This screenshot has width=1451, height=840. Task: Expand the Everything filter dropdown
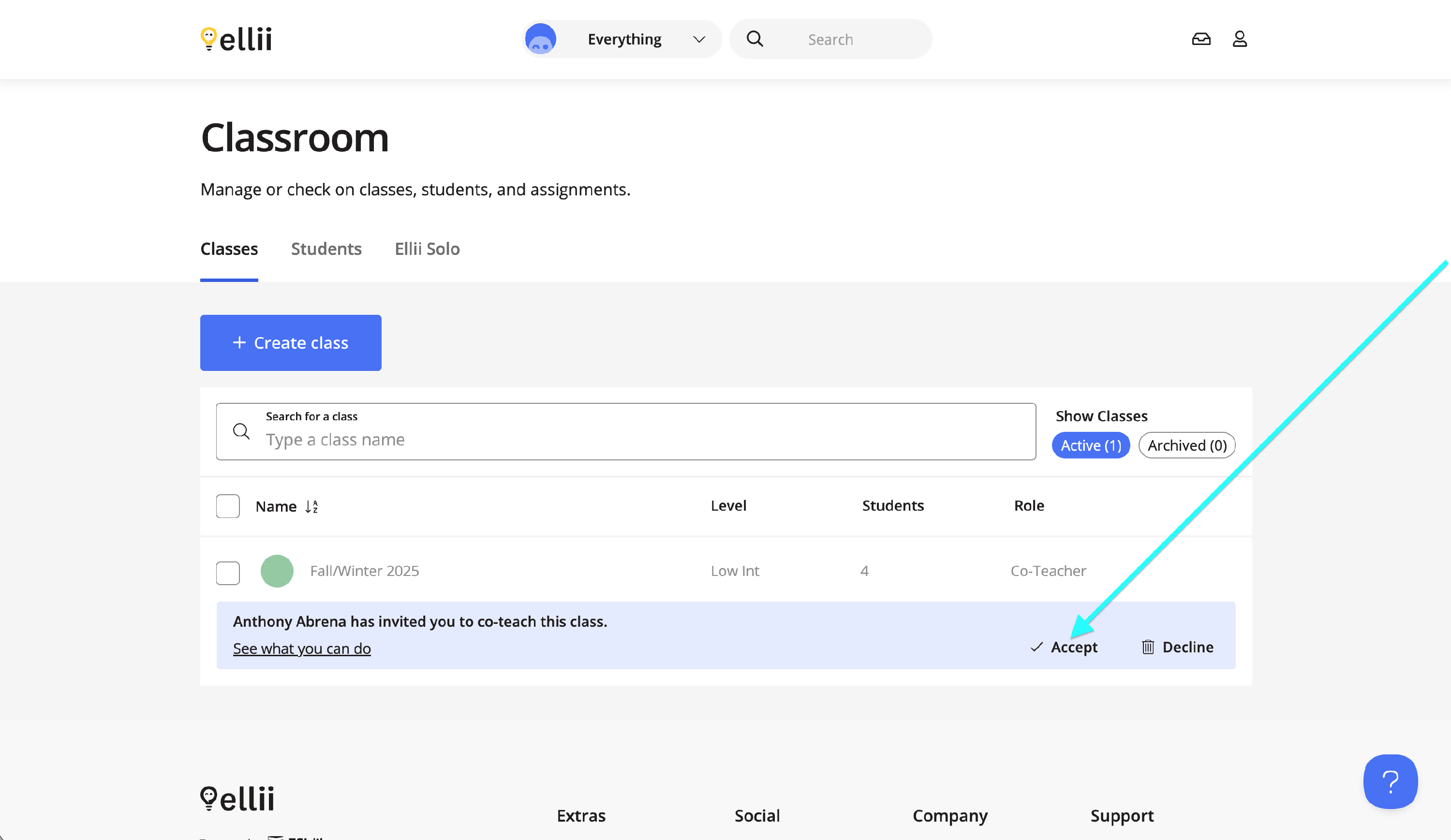coord(623,39)
